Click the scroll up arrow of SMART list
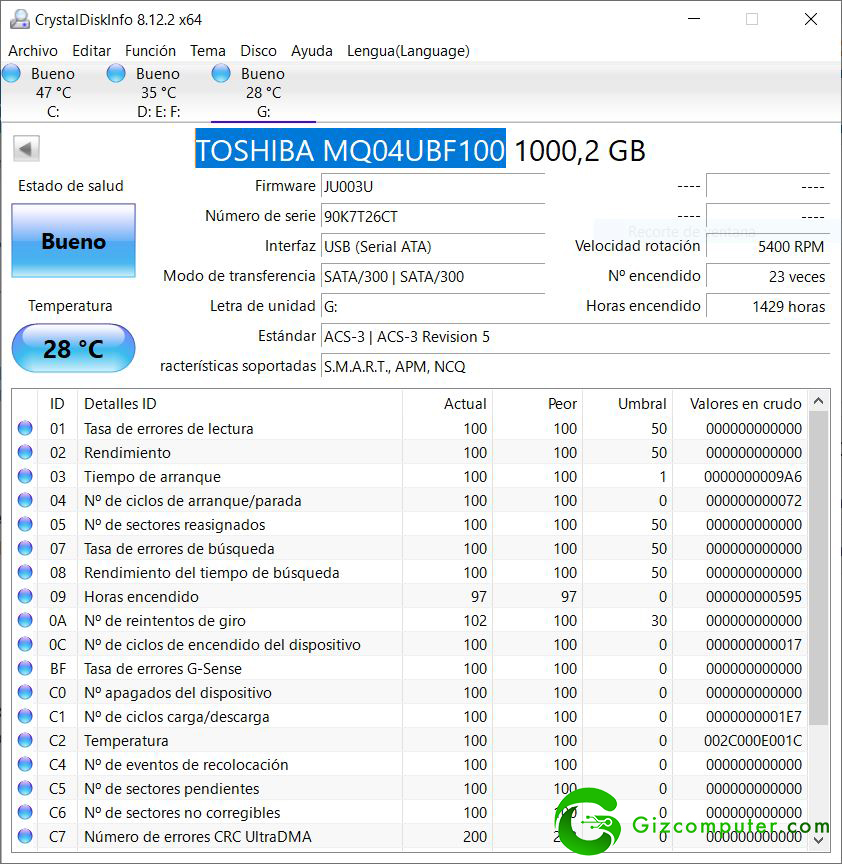Image resolution: width=842 pixels, height=864 pixels. pos(819,401)
